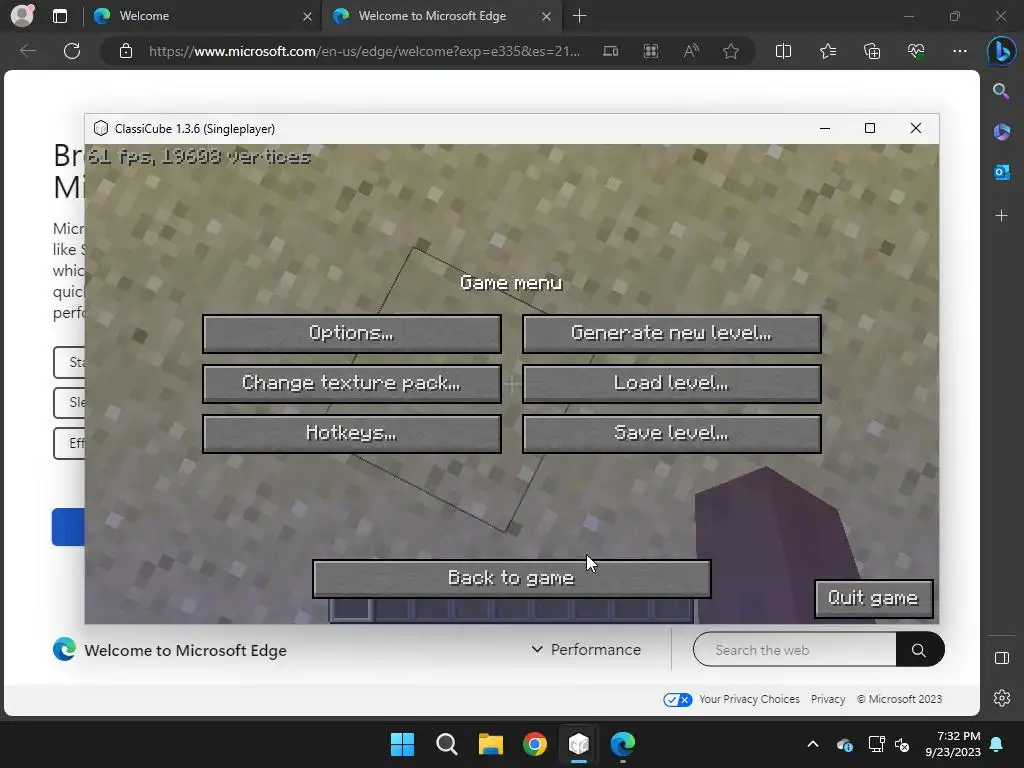Open Your Privacy Choices link
Screen dimensions: 1024x768
[x=749, y=699]
